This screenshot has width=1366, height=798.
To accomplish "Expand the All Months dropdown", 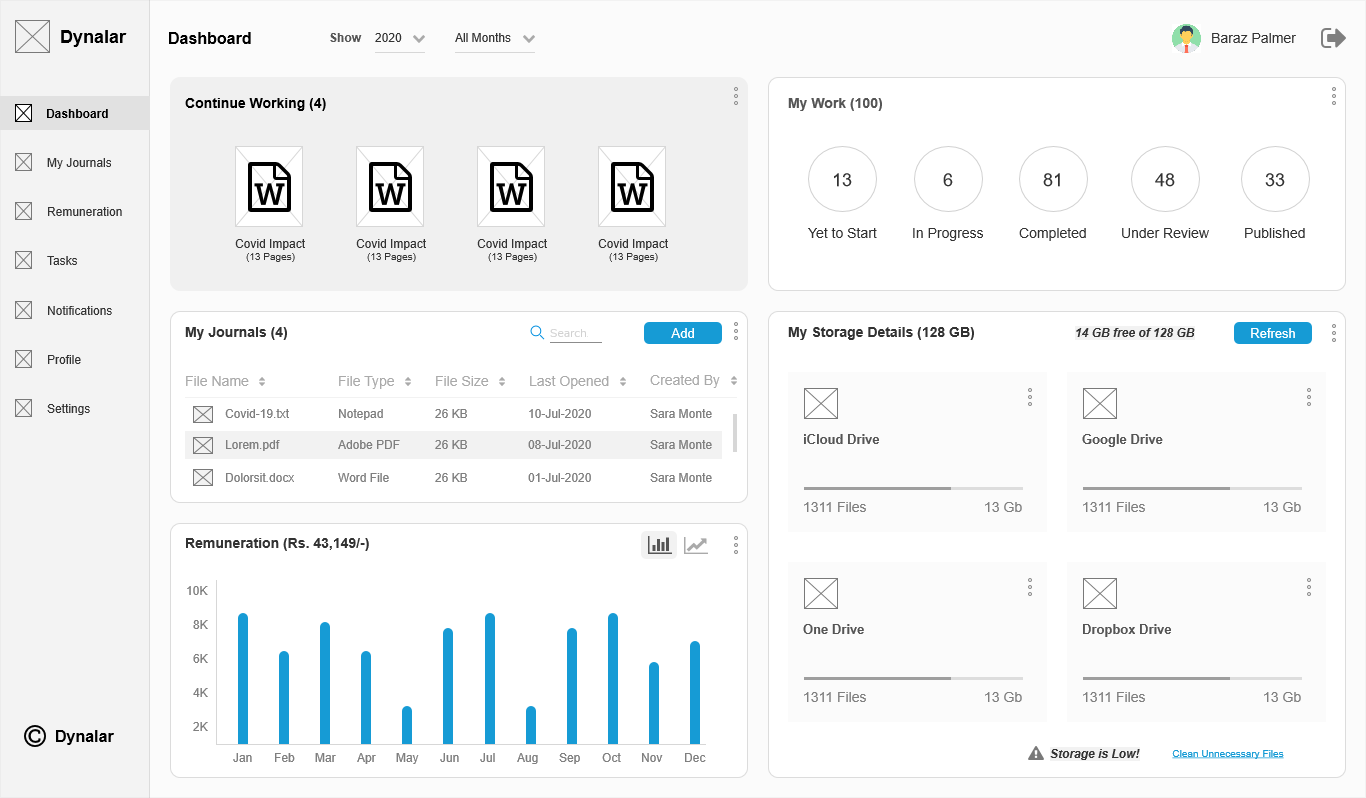I will pos(494,39).
